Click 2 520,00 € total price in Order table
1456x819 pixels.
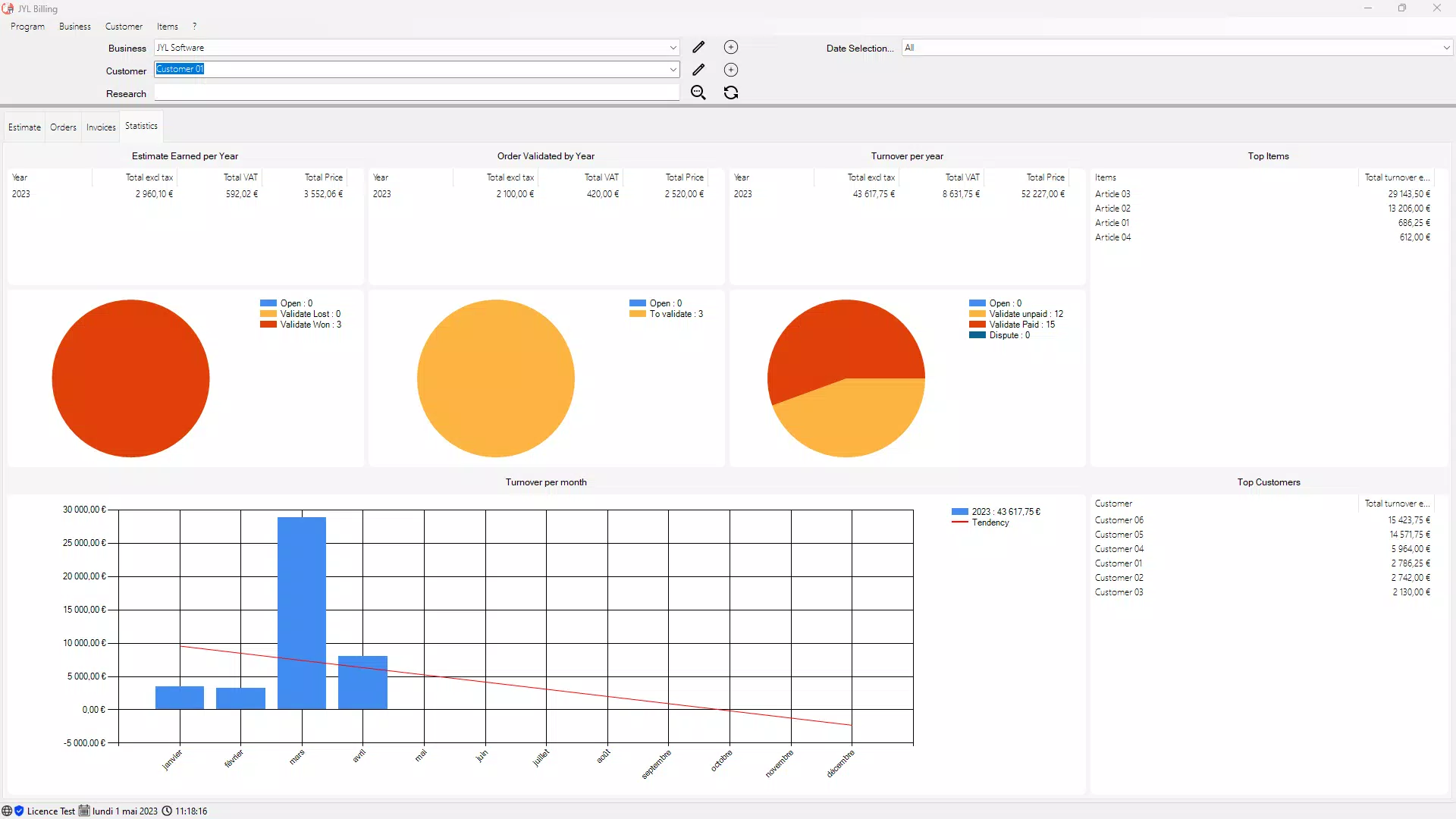pos(684,194)
